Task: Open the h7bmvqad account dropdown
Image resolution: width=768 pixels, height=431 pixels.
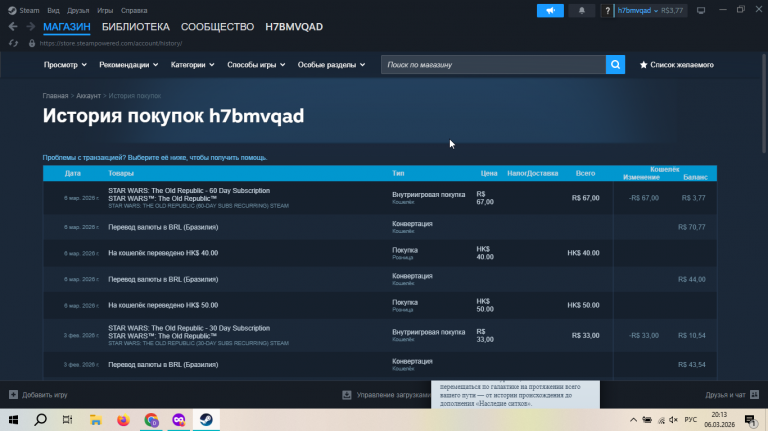Action: click(637, 10)
